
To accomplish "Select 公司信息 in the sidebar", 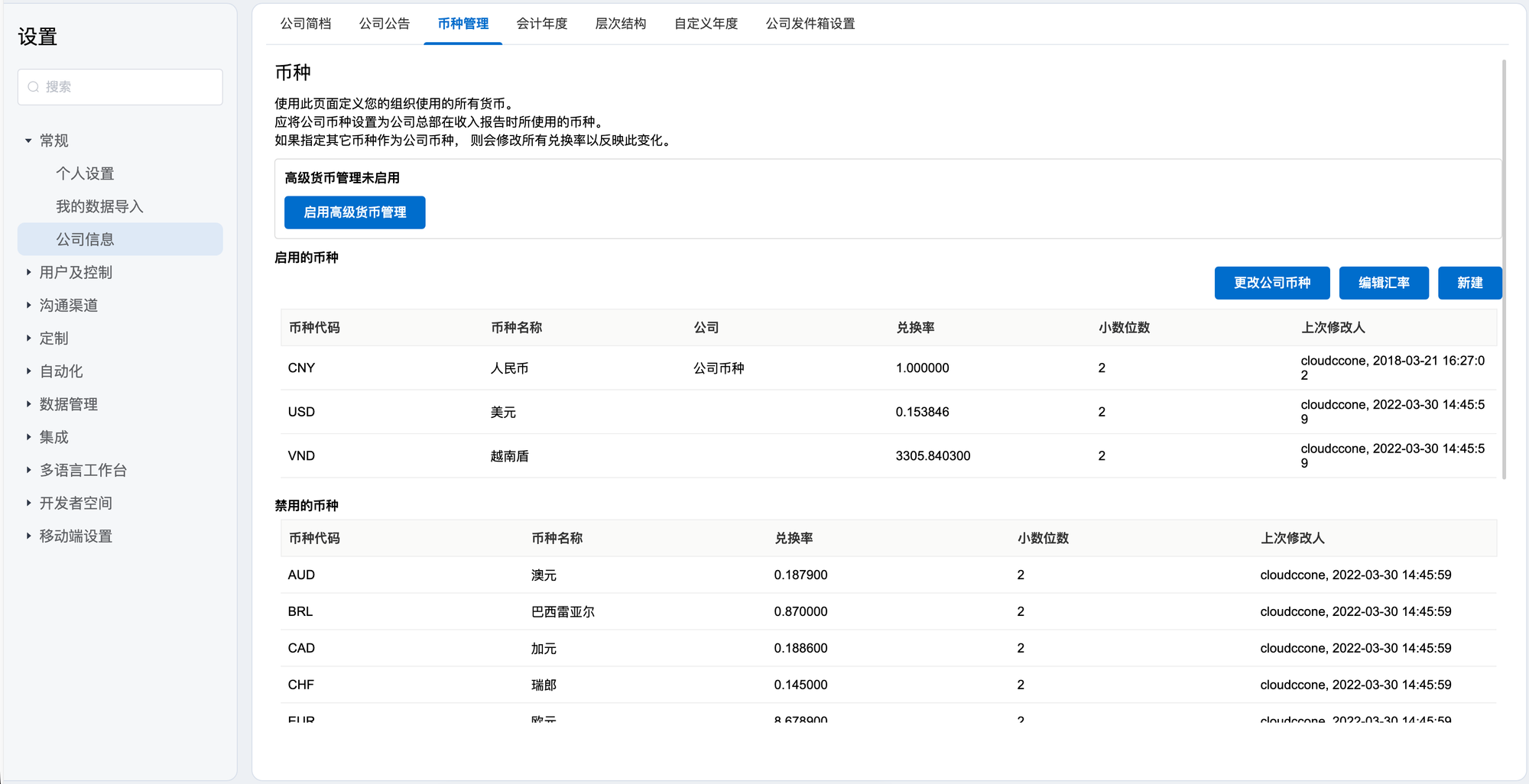I will (85, 239).
